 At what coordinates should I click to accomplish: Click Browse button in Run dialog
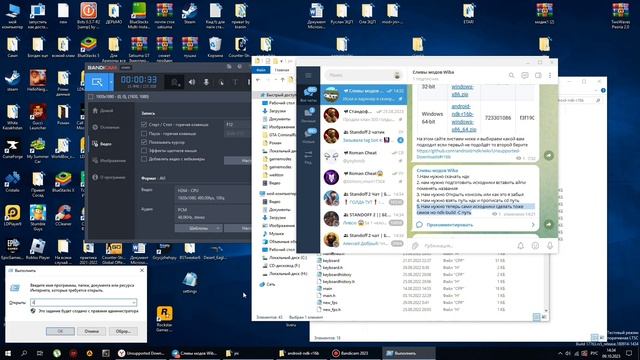123,331
